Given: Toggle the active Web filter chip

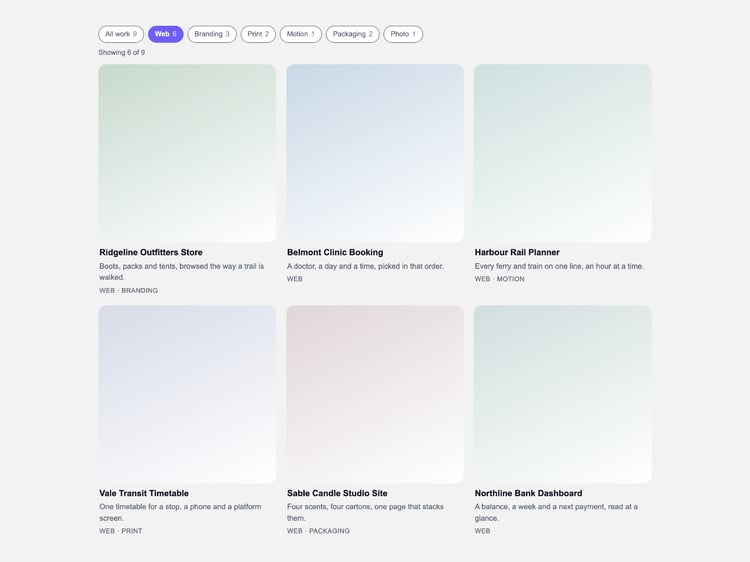Looking at the screenshot, I should point(165,34).
